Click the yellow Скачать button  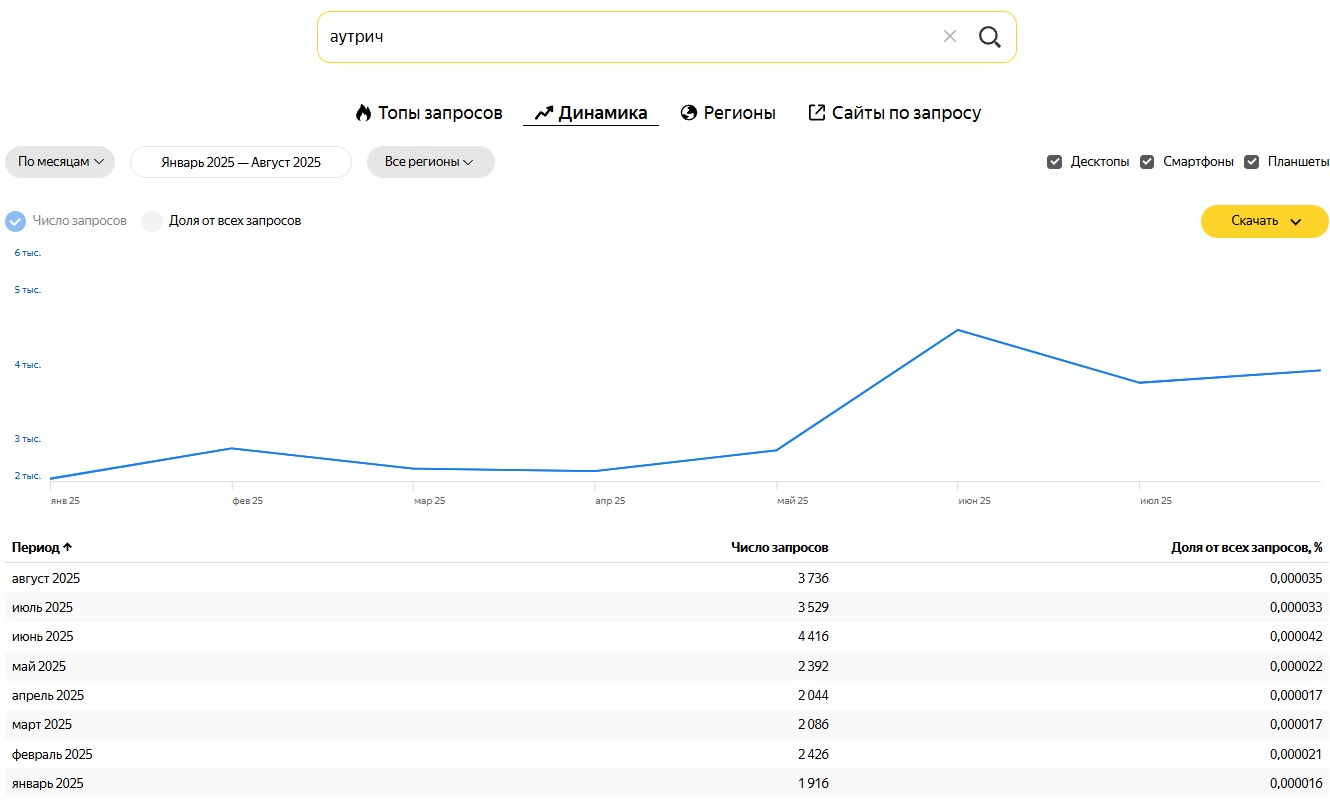click(1254, 222)
